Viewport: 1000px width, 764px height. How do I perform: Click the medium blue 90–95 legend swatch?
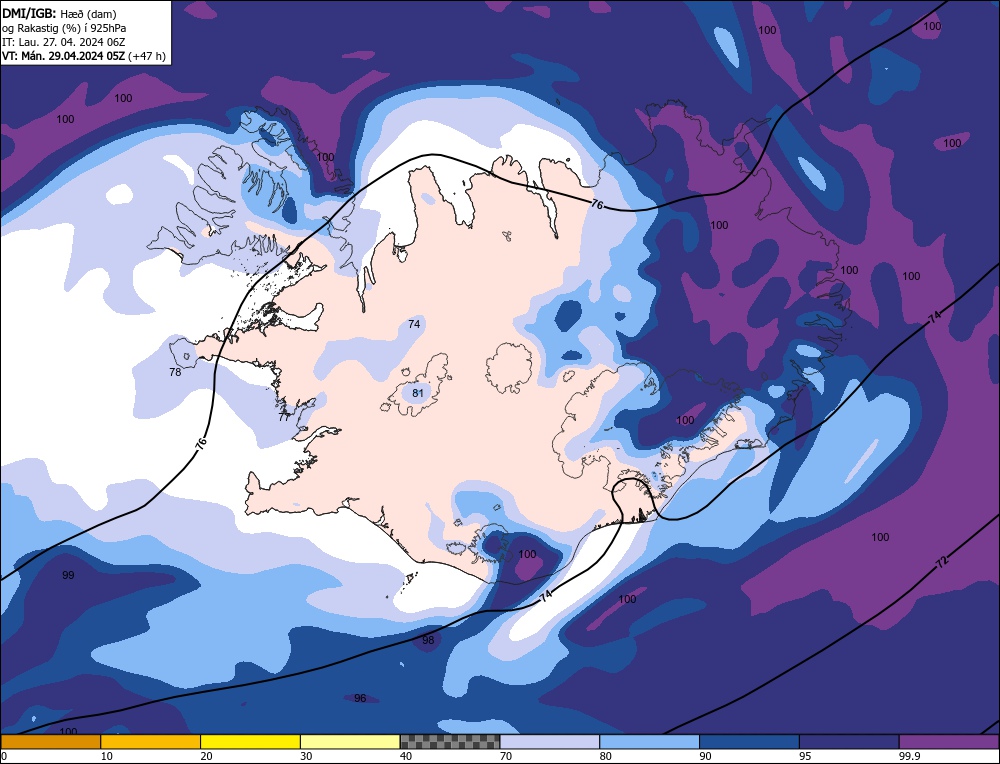point(749,742)
